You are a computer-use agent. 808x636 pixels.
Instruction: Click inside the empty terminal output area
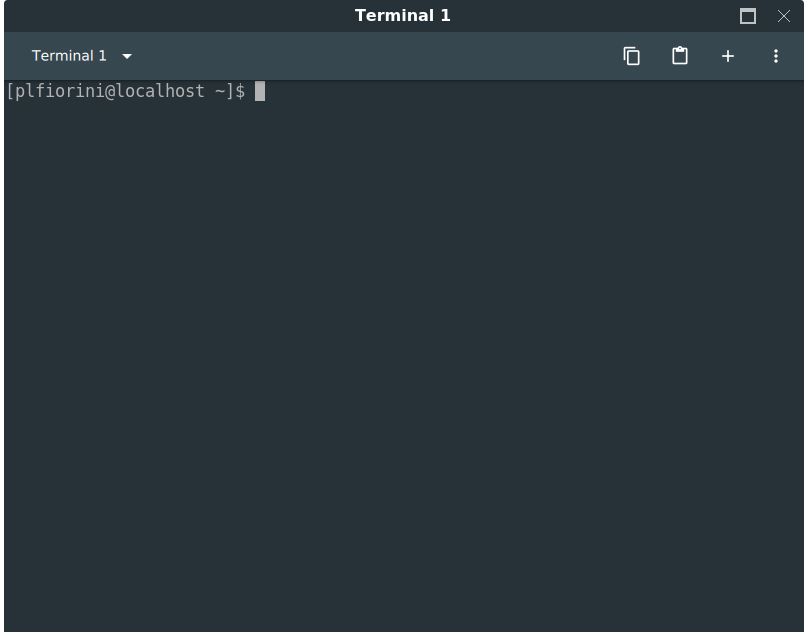(400, 350)
